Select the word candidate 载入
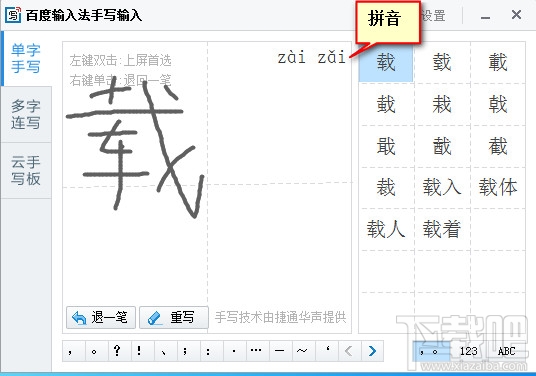 442,187
